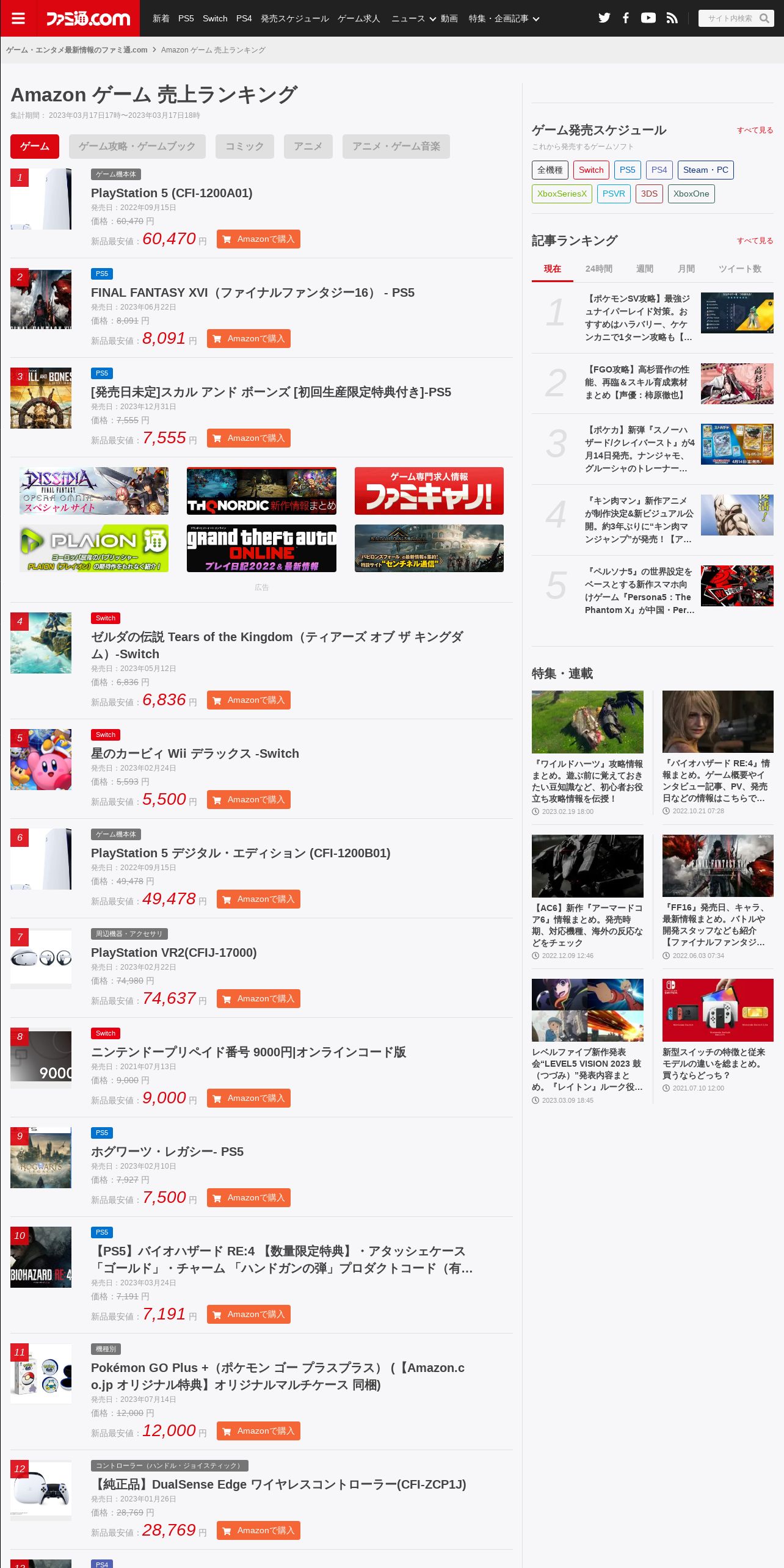
Task: Click the Babylon's Fall センチネル通信 banner
Action: [429, 548]
